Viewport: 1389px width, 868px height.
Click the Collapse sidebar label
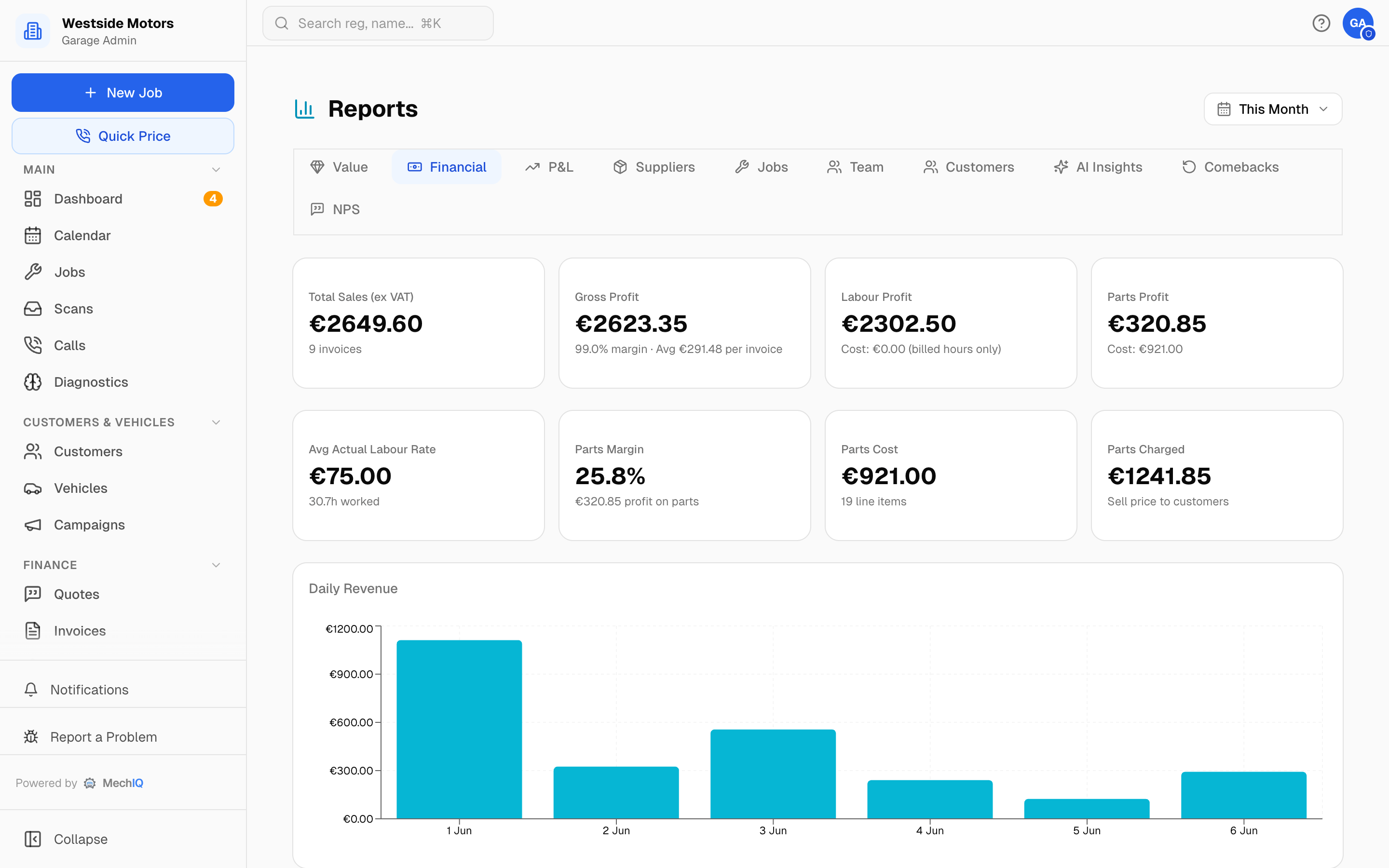[81, 839]
